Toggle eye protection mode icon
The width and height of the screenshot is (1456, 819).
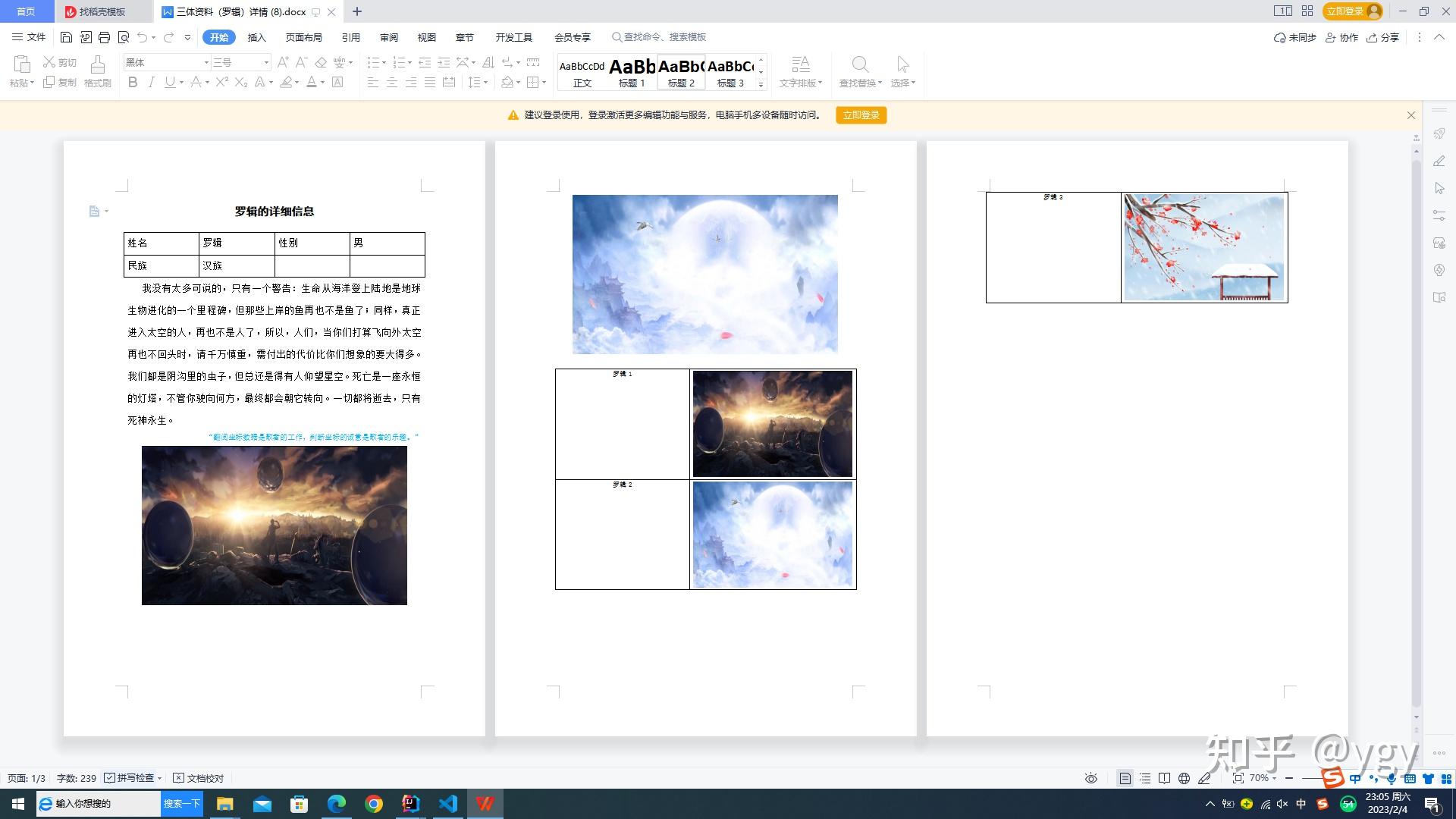1090,778
